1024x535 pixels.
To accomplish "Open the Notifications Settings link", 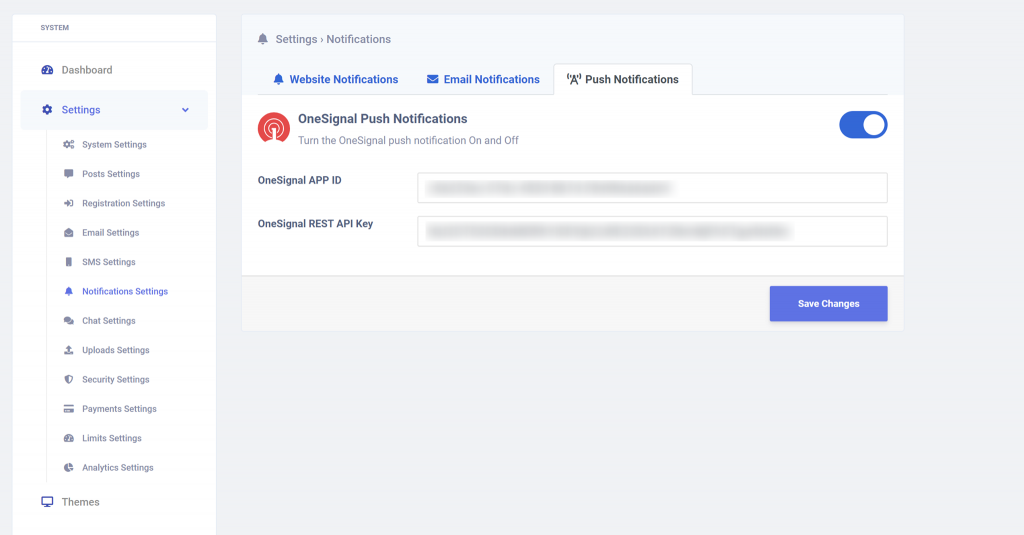I will 125,291.
